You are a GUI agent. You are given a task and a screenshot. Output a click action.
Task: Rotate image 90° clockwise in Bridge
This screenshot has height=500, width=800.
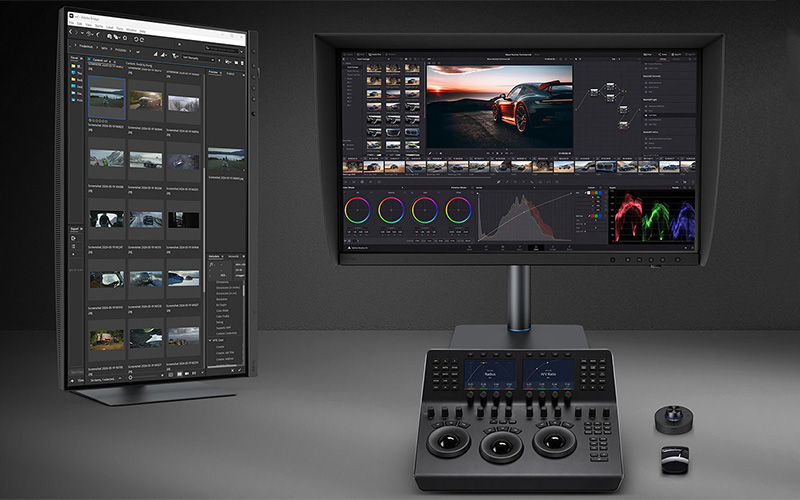[x=142, y=40]
